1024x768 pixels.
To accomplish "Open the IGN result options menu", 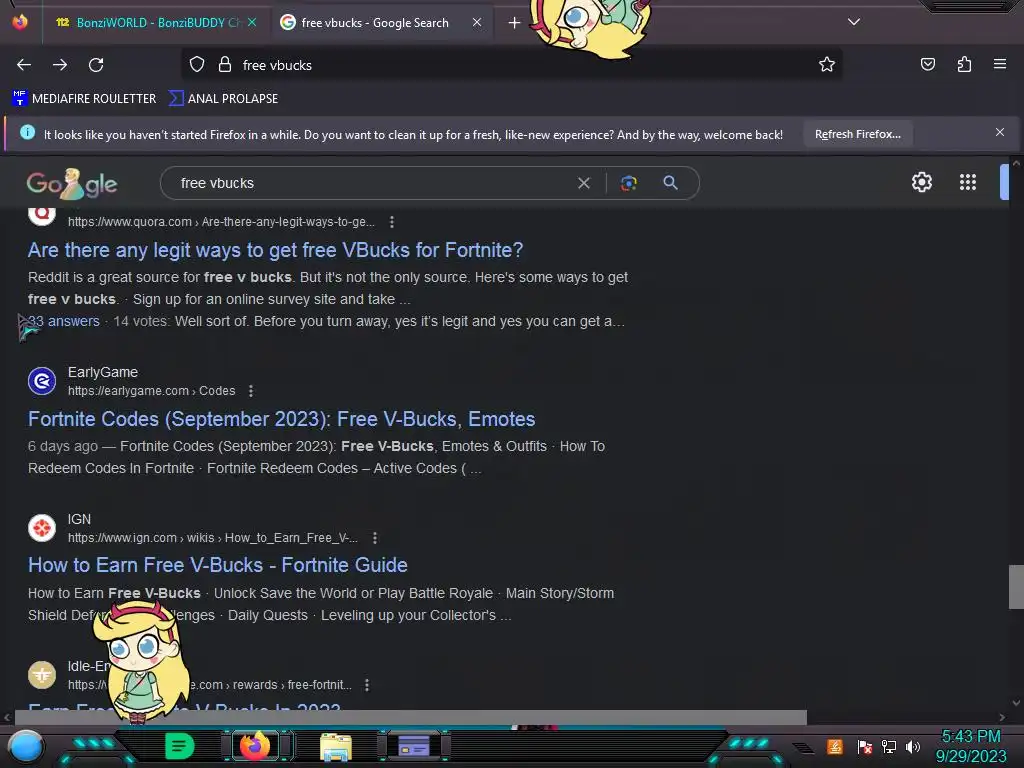I will 375,538.
